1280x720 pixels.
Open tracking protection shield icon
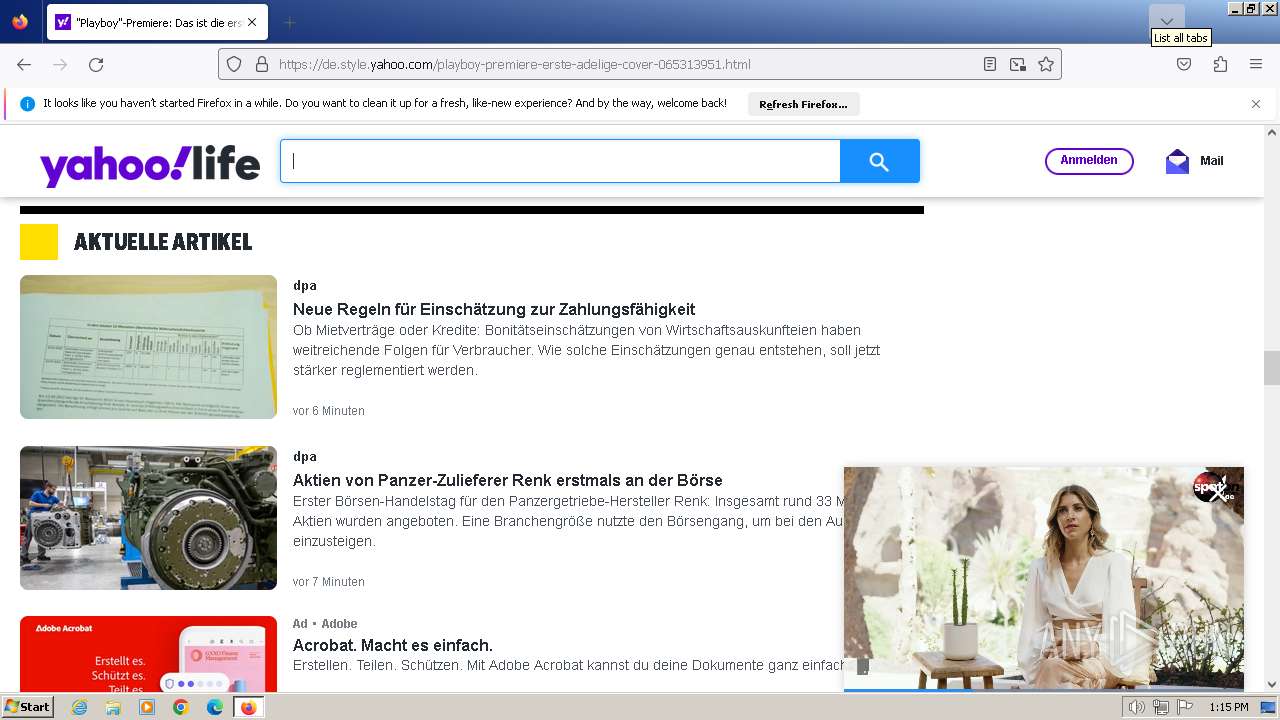234,64
